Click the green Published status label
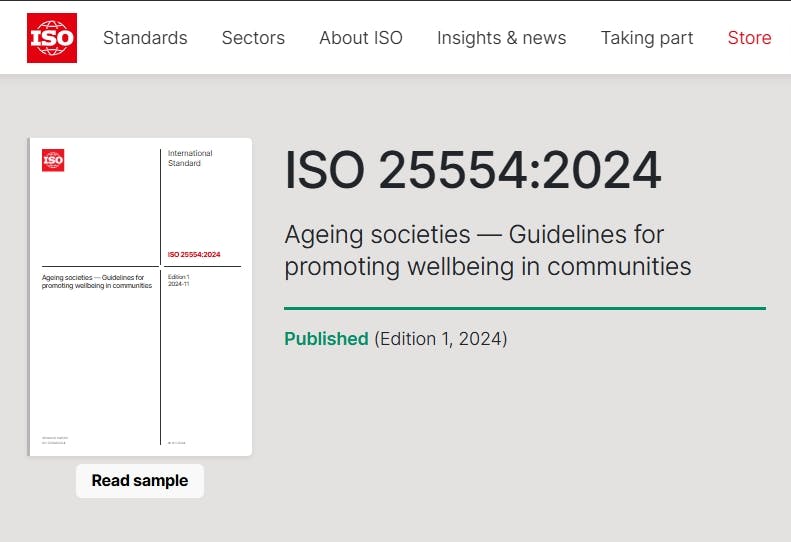The width and height of the screenshot is (791, 542). point(326,339)
